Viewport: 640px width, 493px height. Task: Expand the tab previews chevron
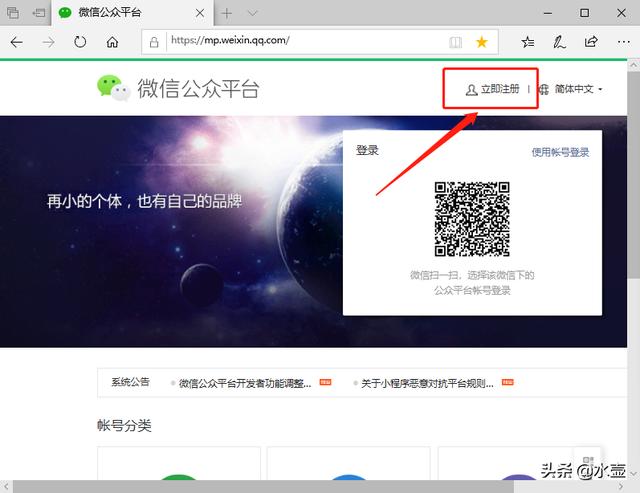[x=253, y=13]
